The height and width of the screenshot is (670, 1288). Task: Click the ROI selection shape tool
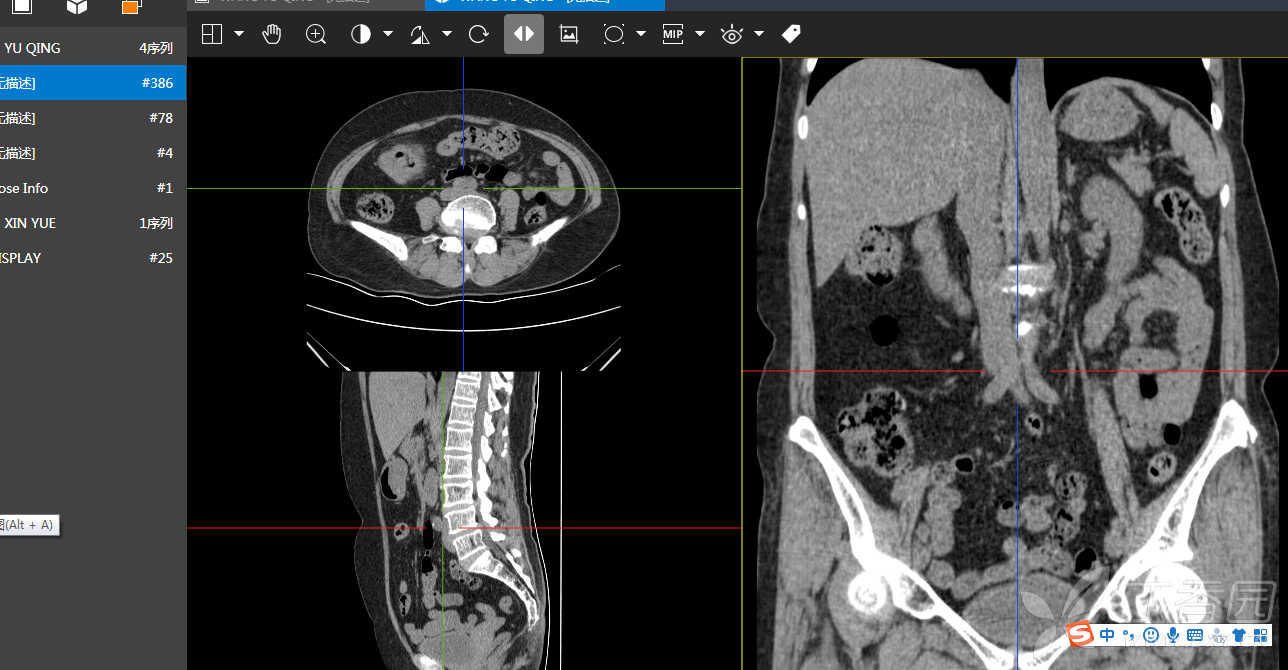614,34
